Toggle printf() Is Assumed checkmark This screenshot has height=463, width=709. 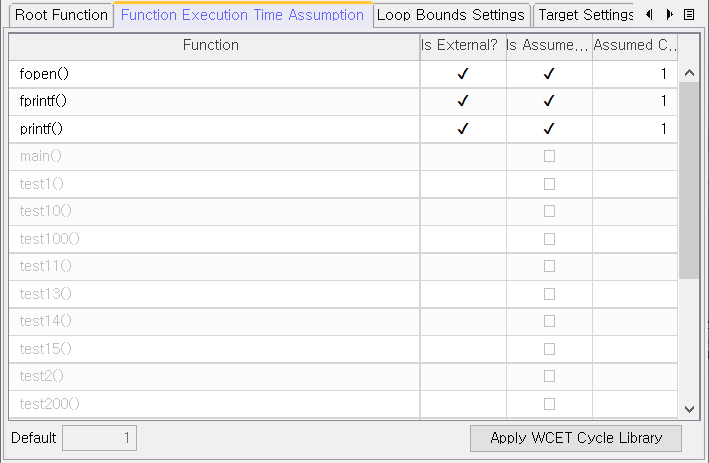point(549,129)
